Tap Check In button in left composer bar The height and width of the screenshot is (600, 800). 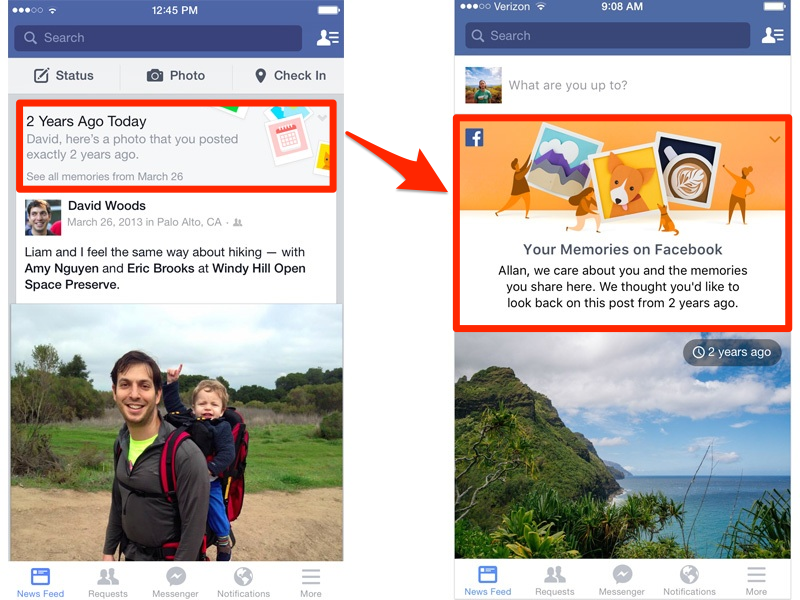[x=290, y=76]
